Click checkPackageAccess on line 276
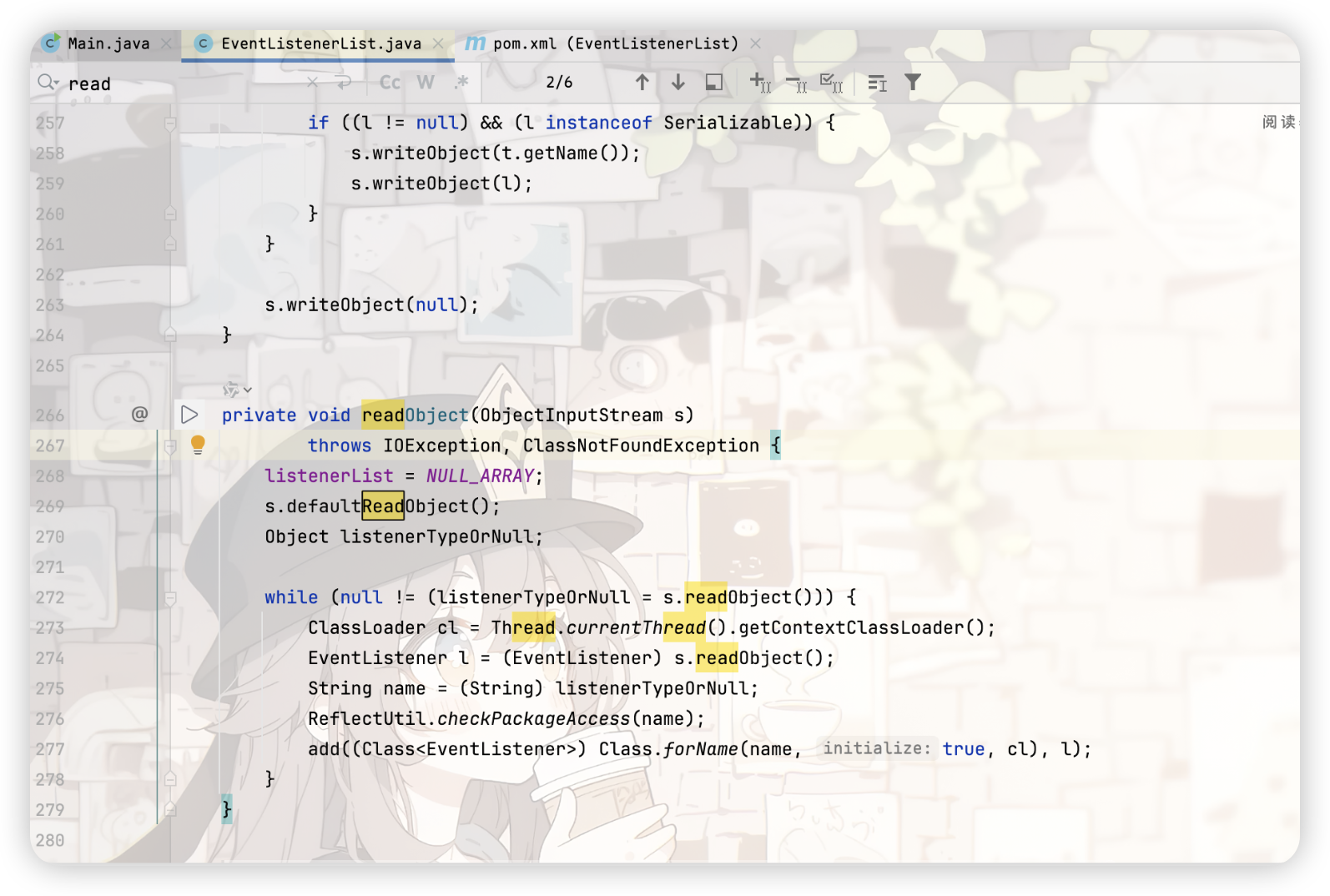Screen dimensions: 1330x896 pyautogui.click(x=534, y=718)
